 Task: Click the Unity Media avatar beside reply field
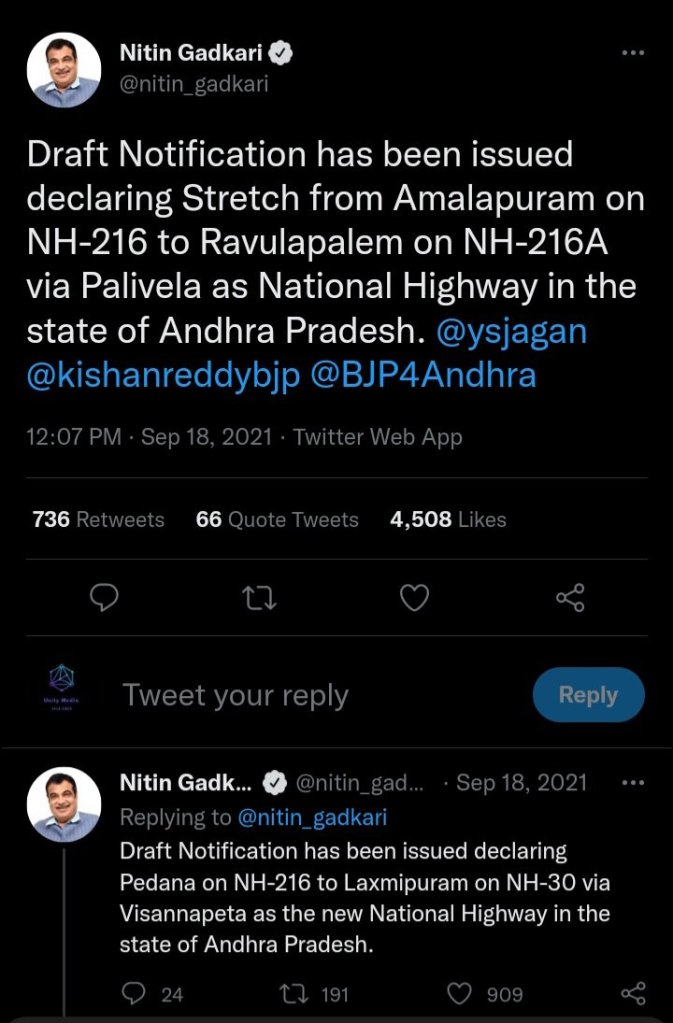pyautogui.click(x=62, y=690)
